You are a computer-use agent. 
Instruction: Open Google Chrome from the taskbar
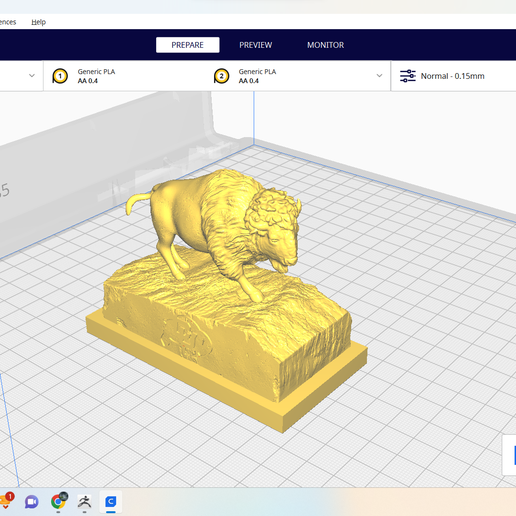pos(59,501)
